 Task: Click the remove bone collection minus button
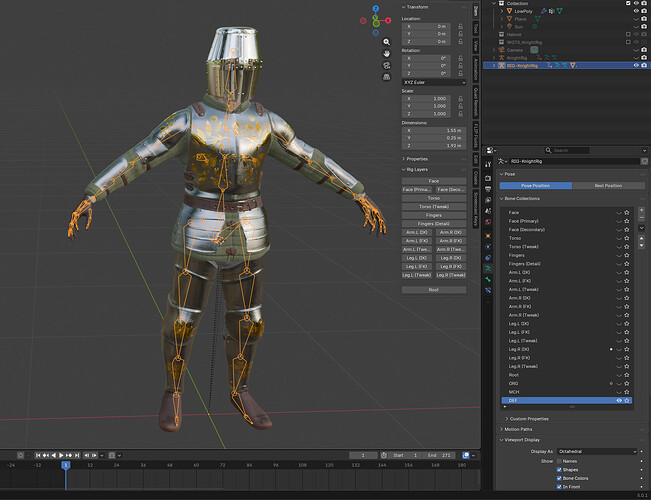click(641, 218)
